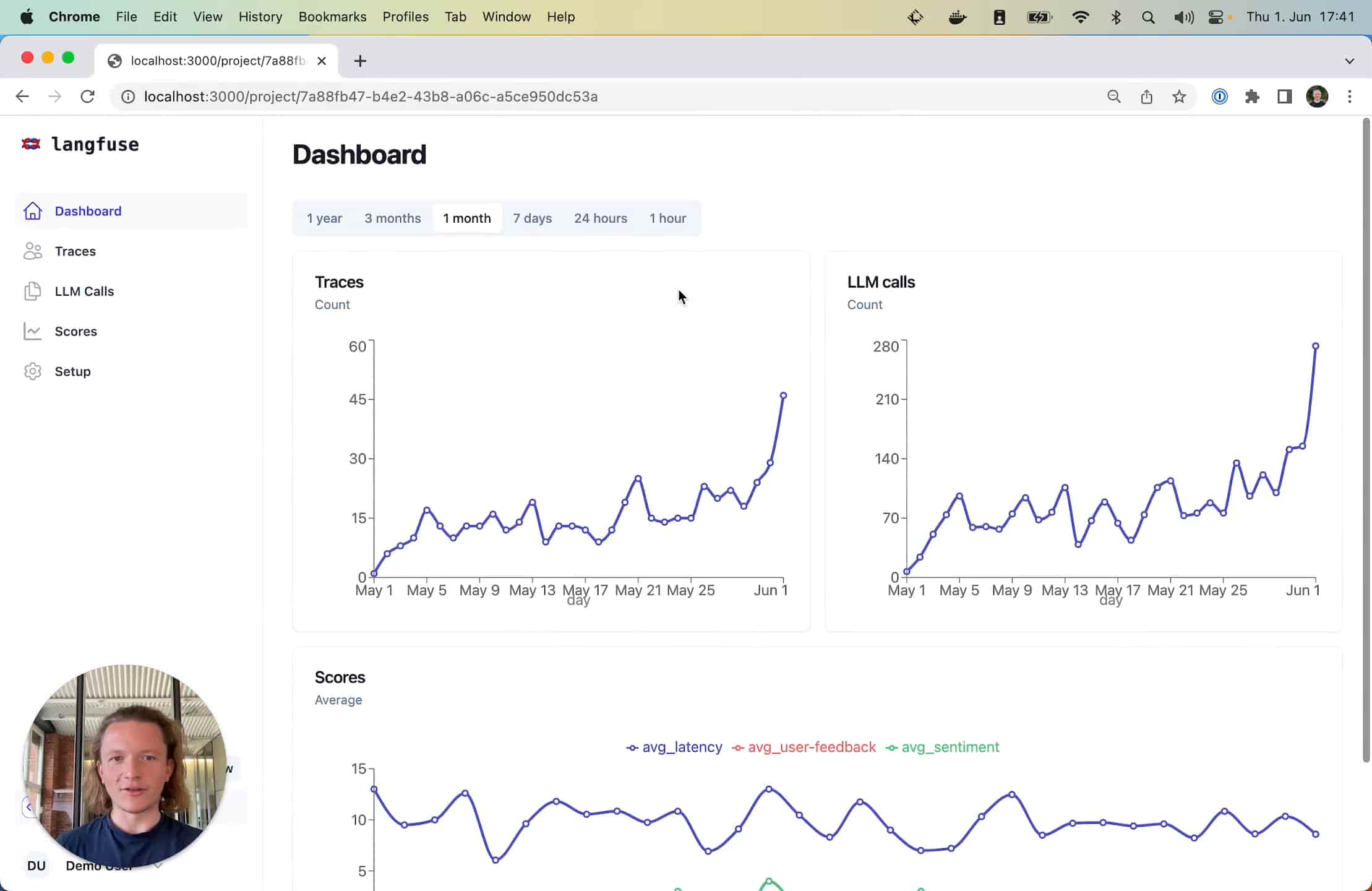This screenshot has height=891, width=1372.
Task: Click the Scores chart icon
Action: 33,332
